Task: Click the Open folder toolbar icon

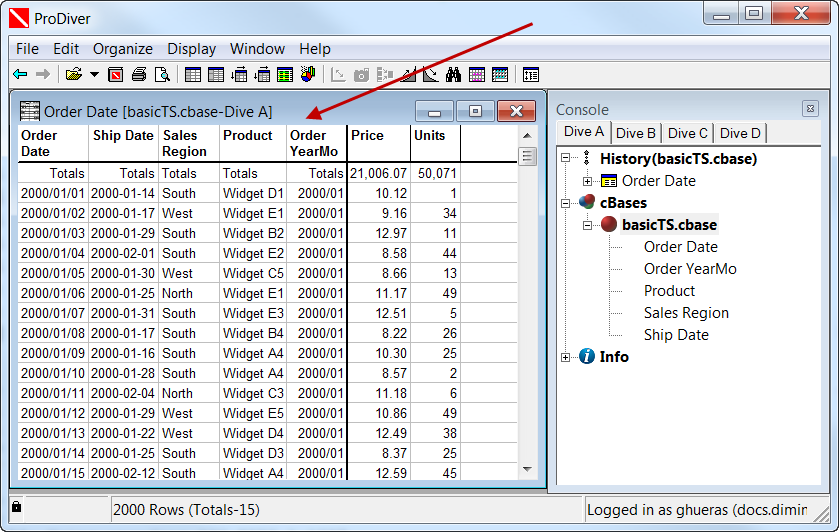Action: (73, 74)
